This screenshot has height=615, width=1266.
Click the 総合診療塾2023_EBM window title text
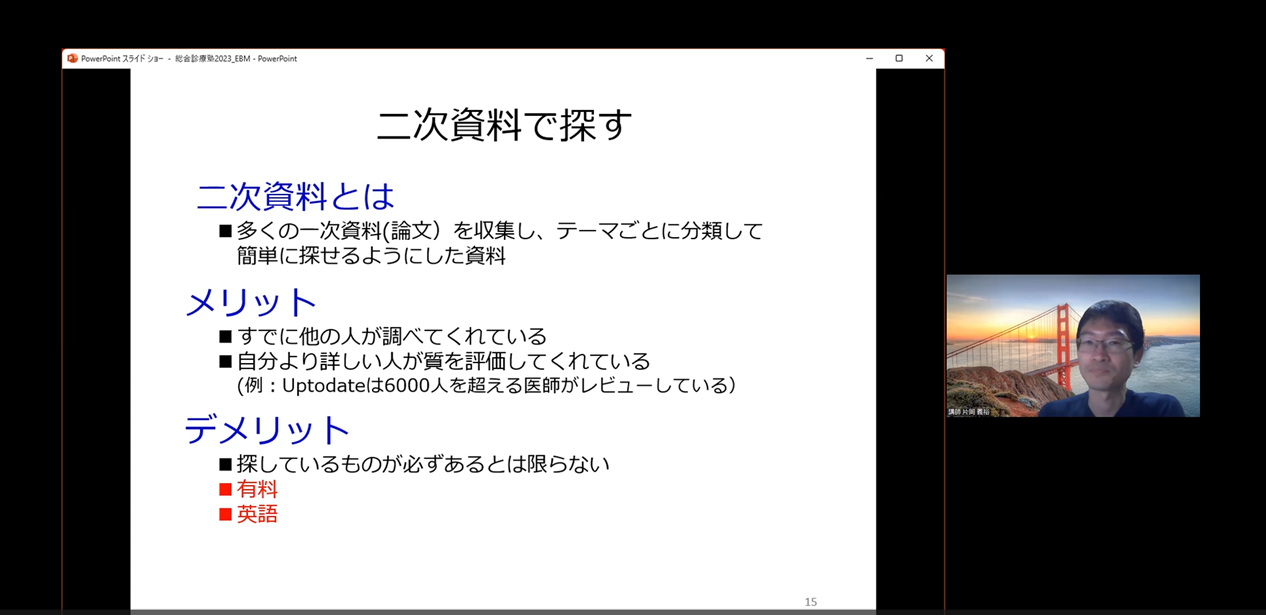point(212,59)
